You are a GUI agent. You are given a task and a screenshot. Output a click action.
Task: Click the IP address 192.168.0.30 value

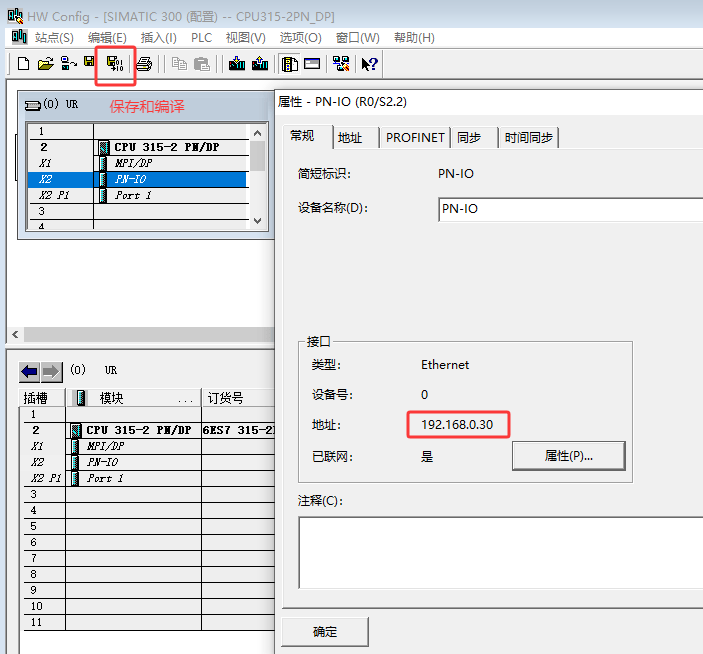pyautogui.click(x=457, y=424)
